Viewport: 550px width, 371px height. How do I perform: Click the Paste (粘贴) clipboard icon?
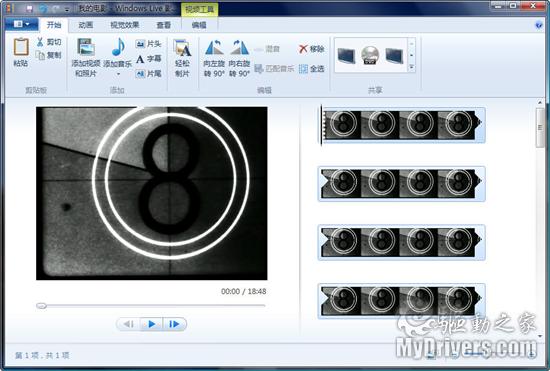click(21, 47)
